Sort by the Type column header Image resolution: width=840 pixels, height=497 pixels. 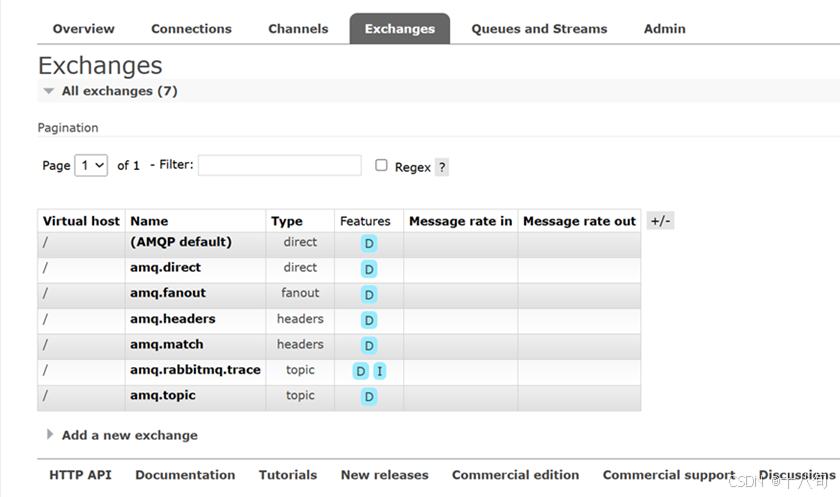coord(287,221)
